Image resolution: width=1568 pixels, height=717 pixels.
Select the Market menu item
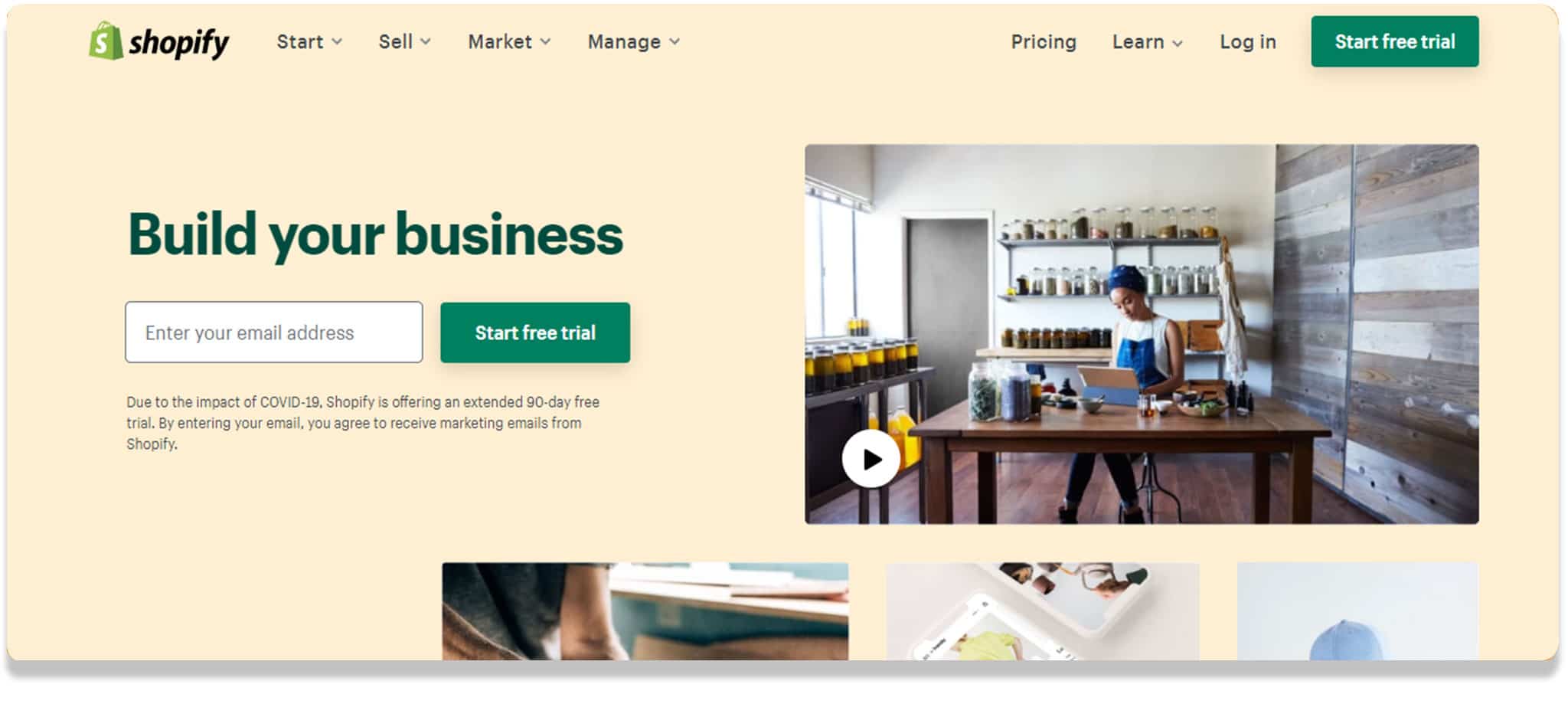coord(500,41)
